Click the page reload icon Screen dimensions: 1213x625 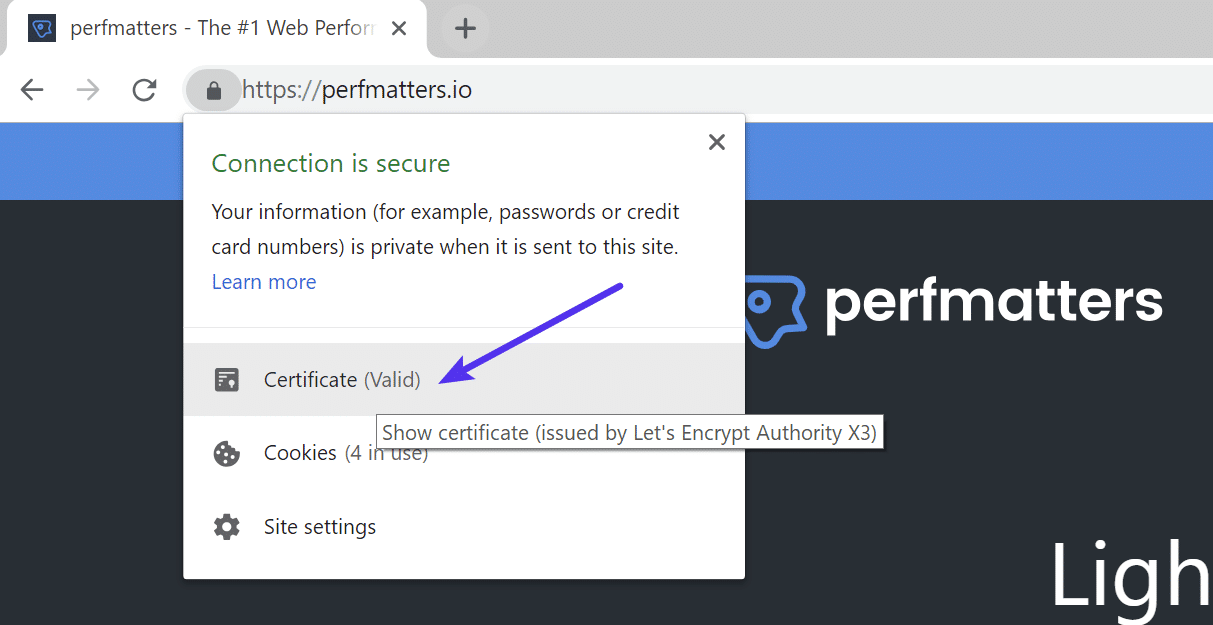pyautogui.click(x=144, y=89)
